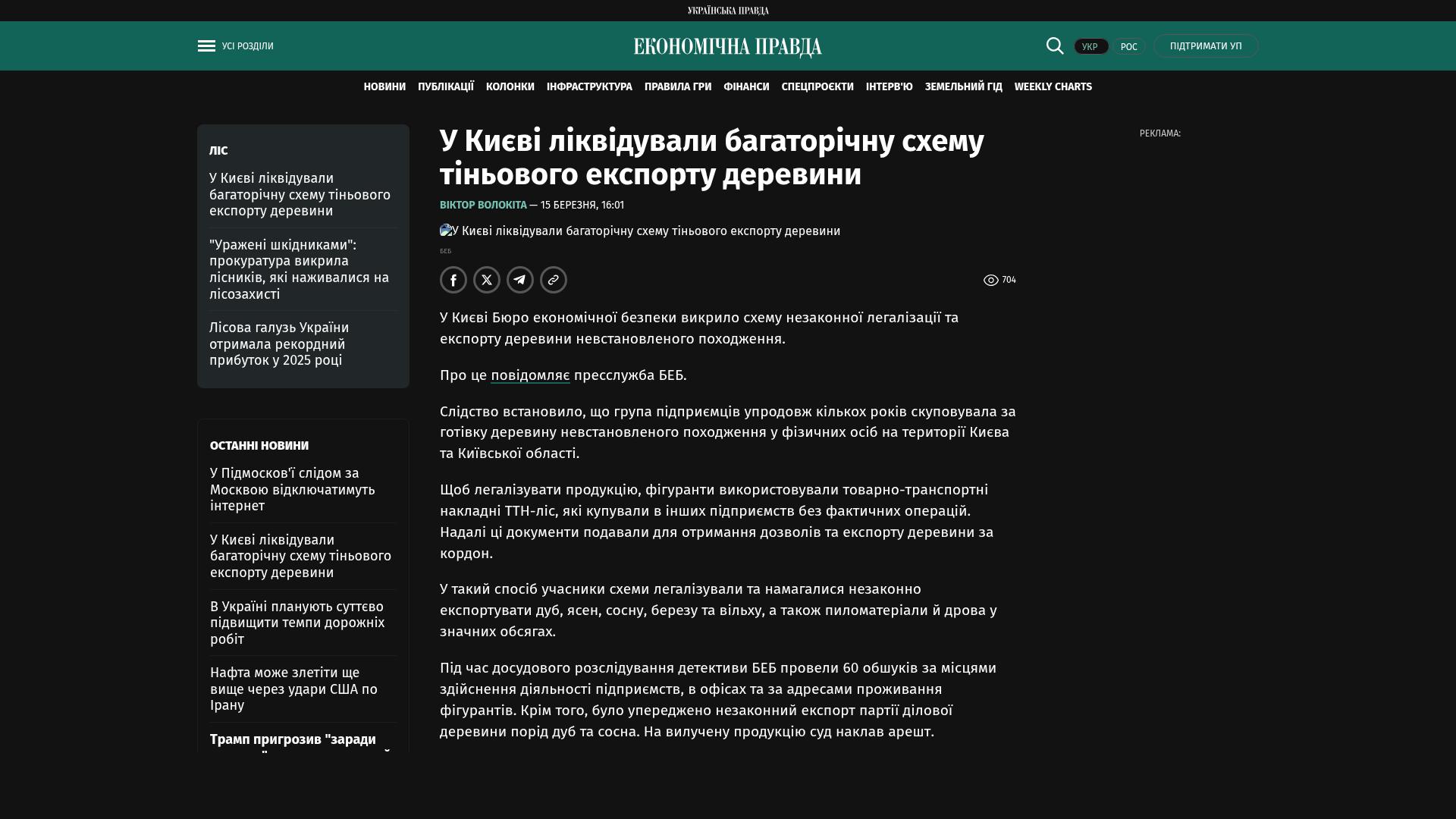Open the Фінанси section
This screenshot has width=1456, height=819.
click(746, 87)
